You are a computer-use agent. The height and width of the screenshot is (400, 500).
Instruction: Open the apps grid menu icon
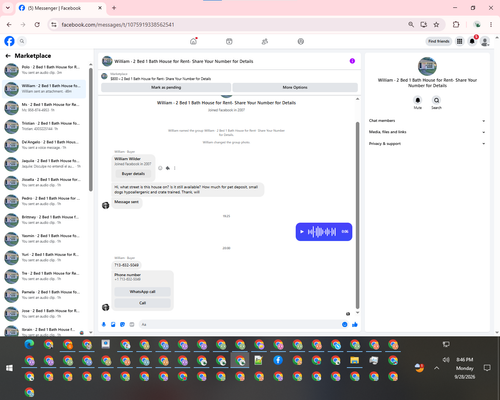point(459,41)
